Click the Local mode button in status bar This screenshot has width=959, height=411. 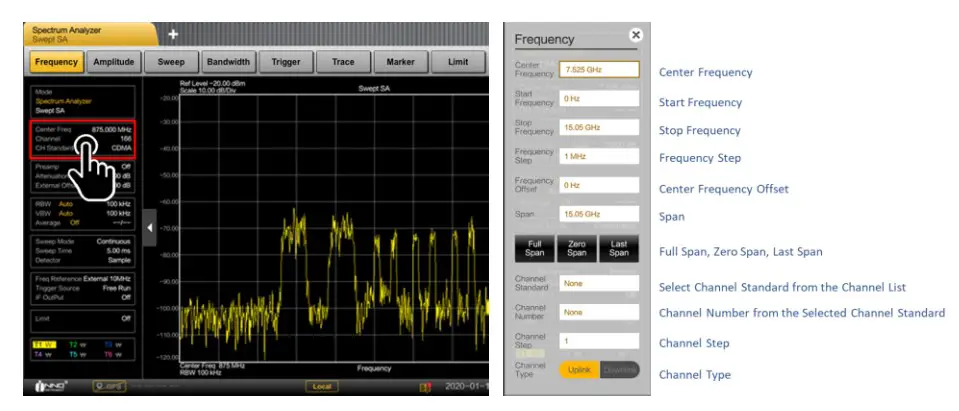pos(322,387)
